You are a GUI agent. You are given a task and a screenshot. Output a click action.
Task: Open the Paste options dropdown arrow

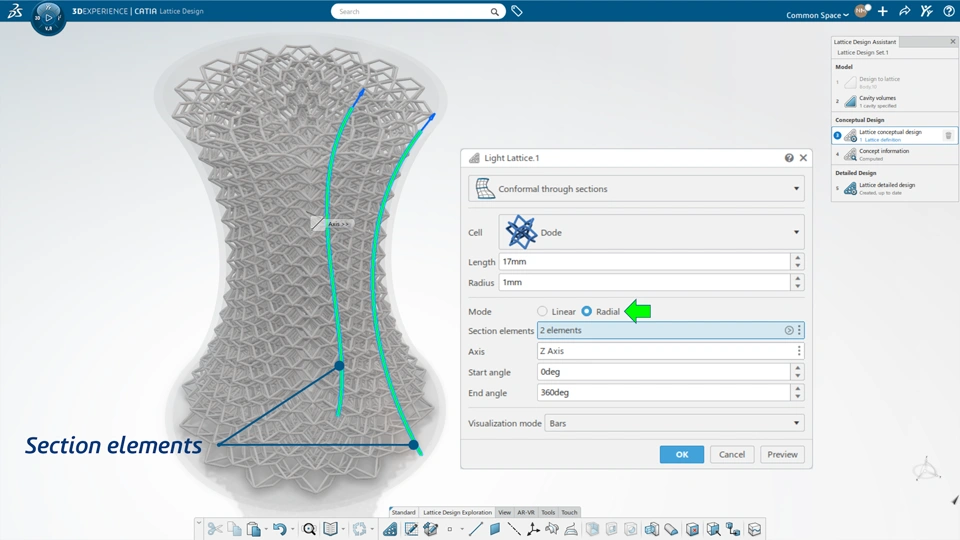tap(266, 529)
